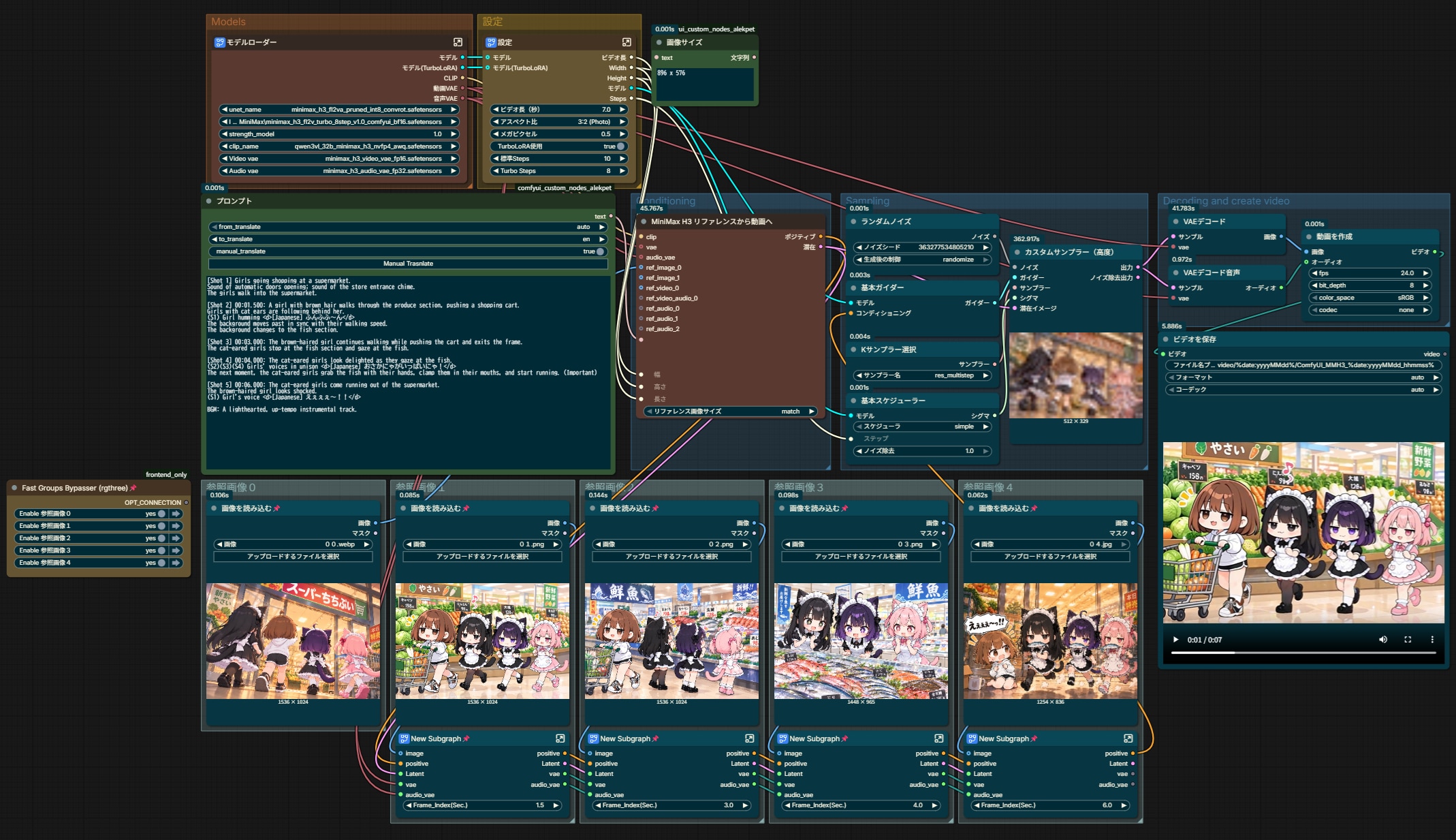Viewport: 1456px width, 840px height.
Task: Open the 設定 subgraph expand icon
Action: [x=627, y=42]
